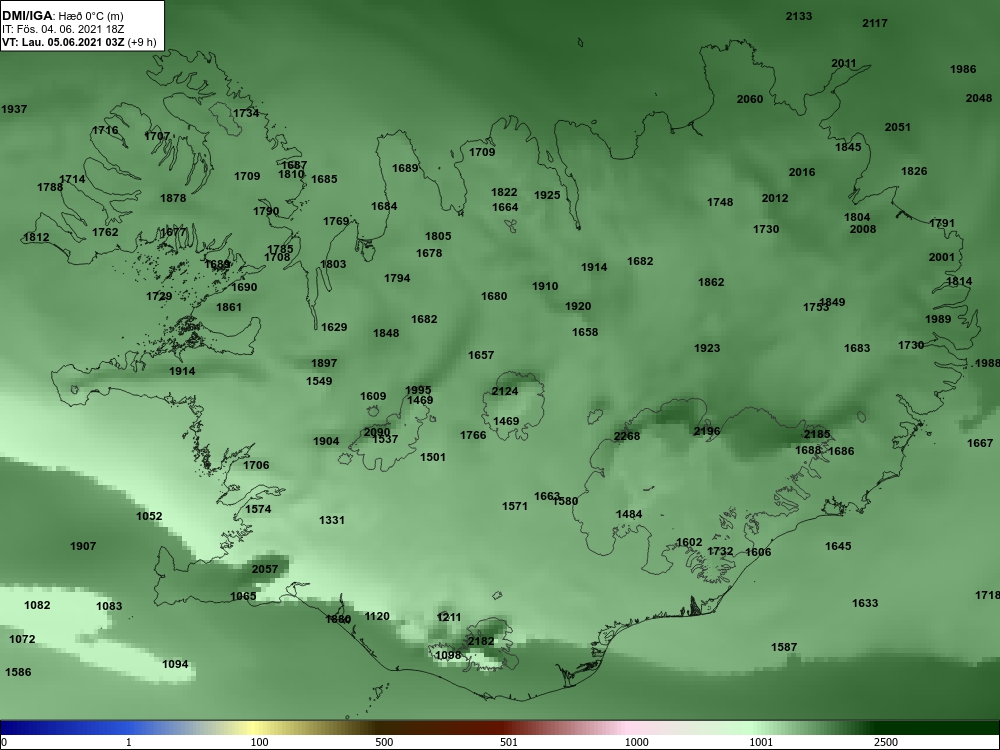Click the map value '1925'
Screen dimensions: 1000x750
click(x=547, y=195)
